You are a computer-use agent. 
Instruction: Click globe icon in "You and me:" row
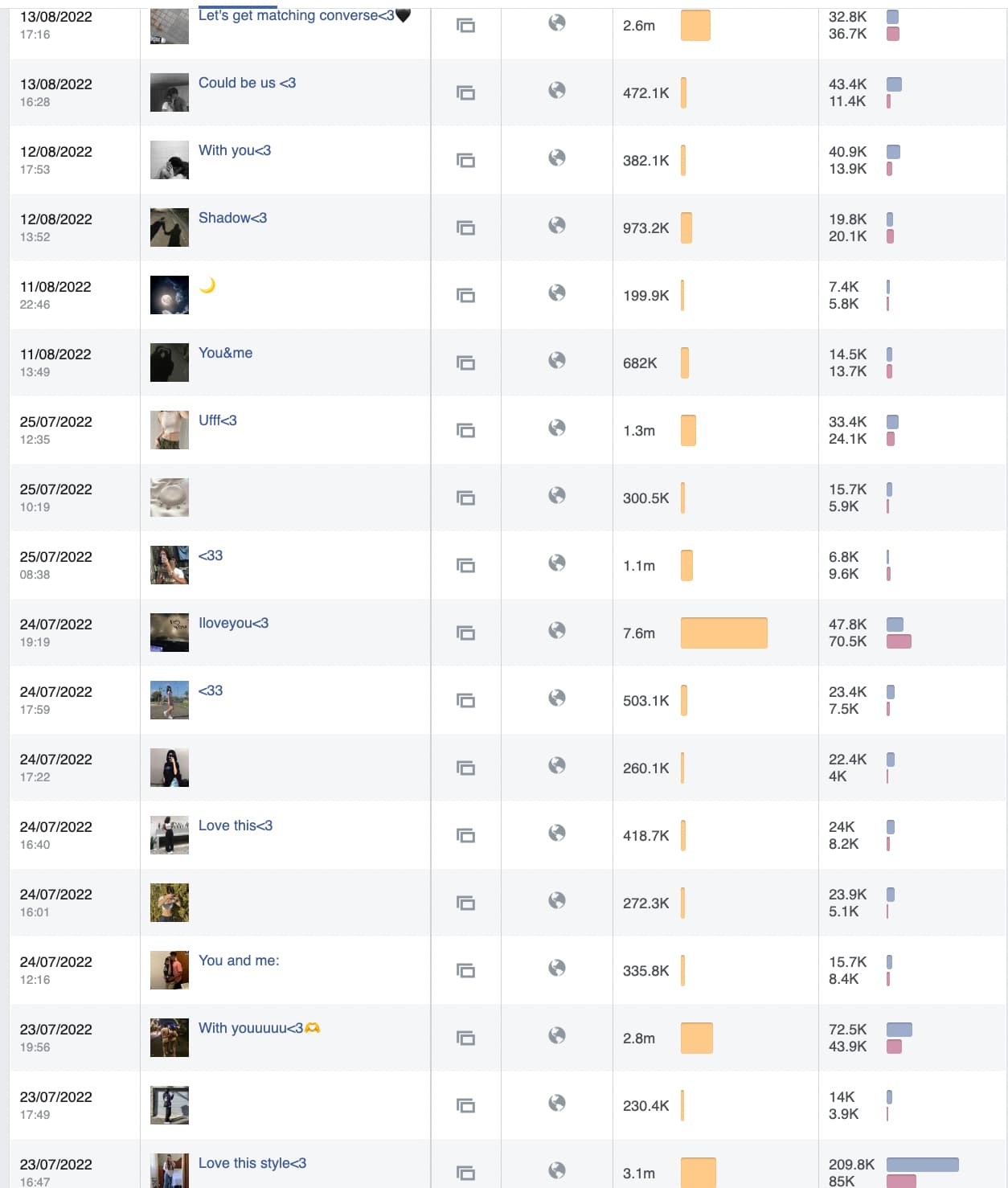(x=557, y=968)
